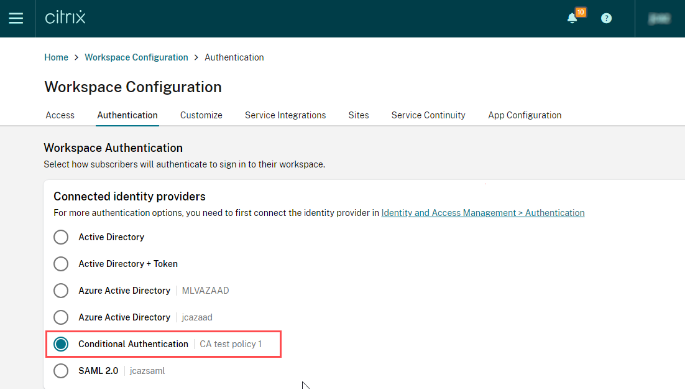The height and width of the screenshot is (389, 685).
Task: Click the Citrix logo
Action: [65, 17]
